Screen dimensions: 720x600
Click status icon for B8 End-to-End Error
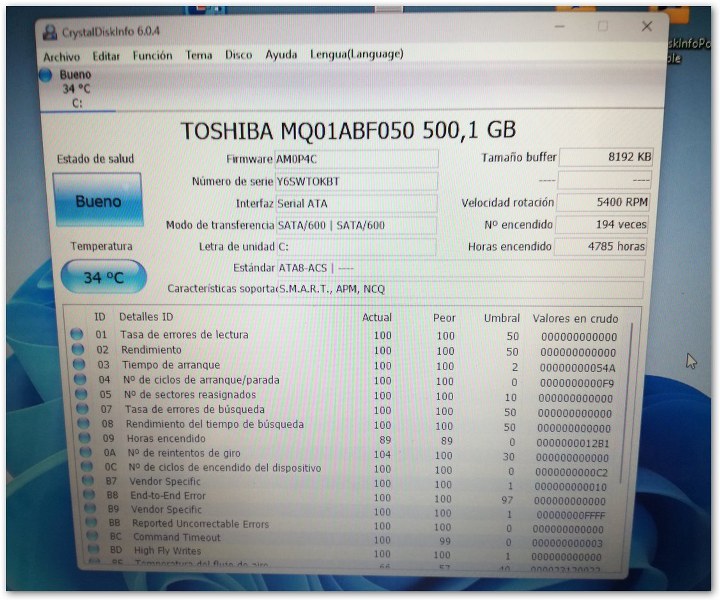click(x=89, y=494)
